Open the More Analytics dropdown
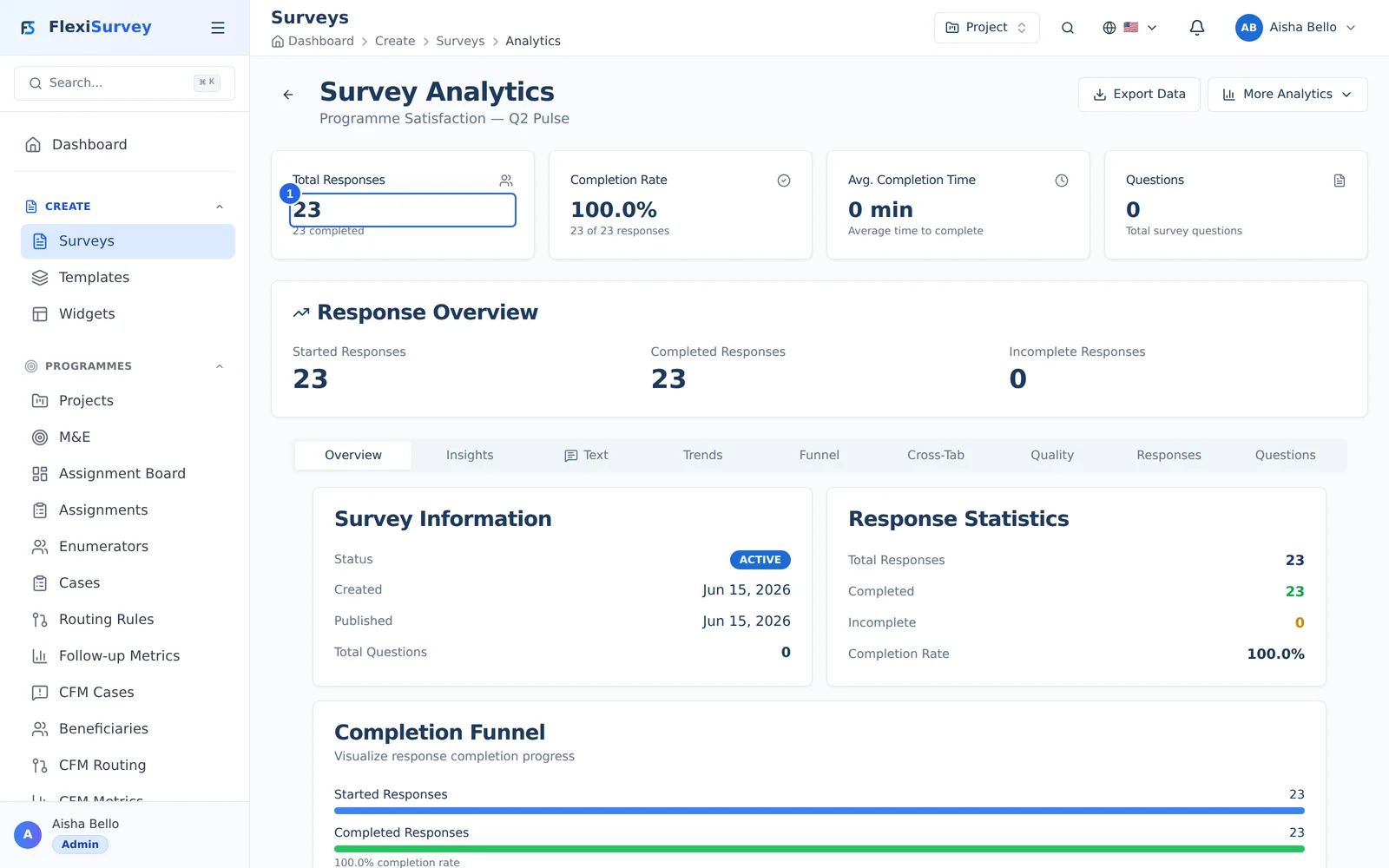The image size is (1389, 868). tap(1287, 95)
